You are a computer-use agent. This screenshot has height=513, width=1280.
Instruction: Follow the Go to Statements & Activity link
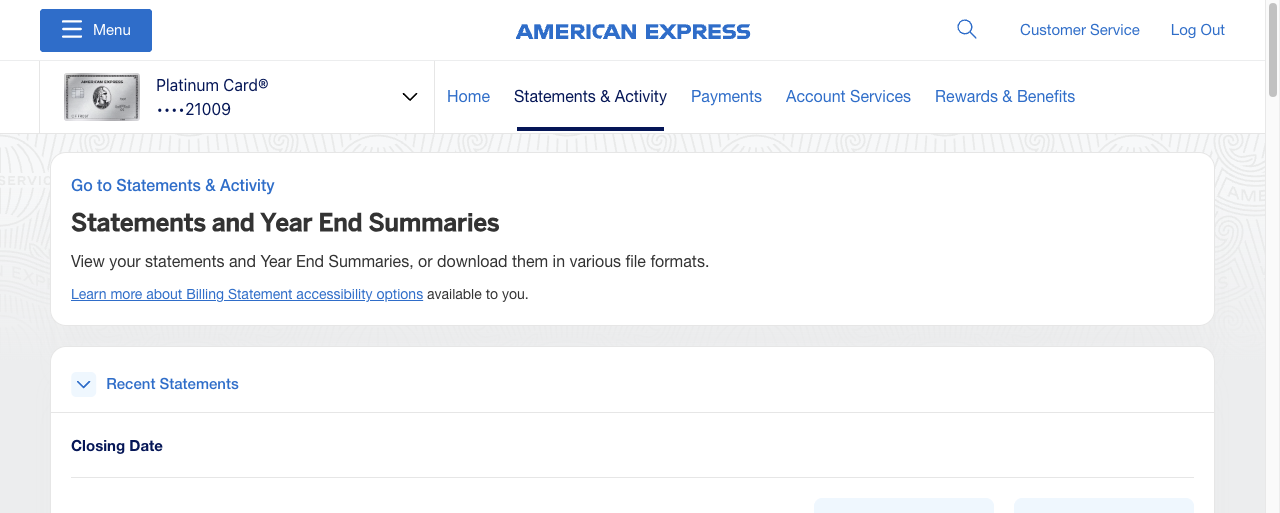pos(173,185)
